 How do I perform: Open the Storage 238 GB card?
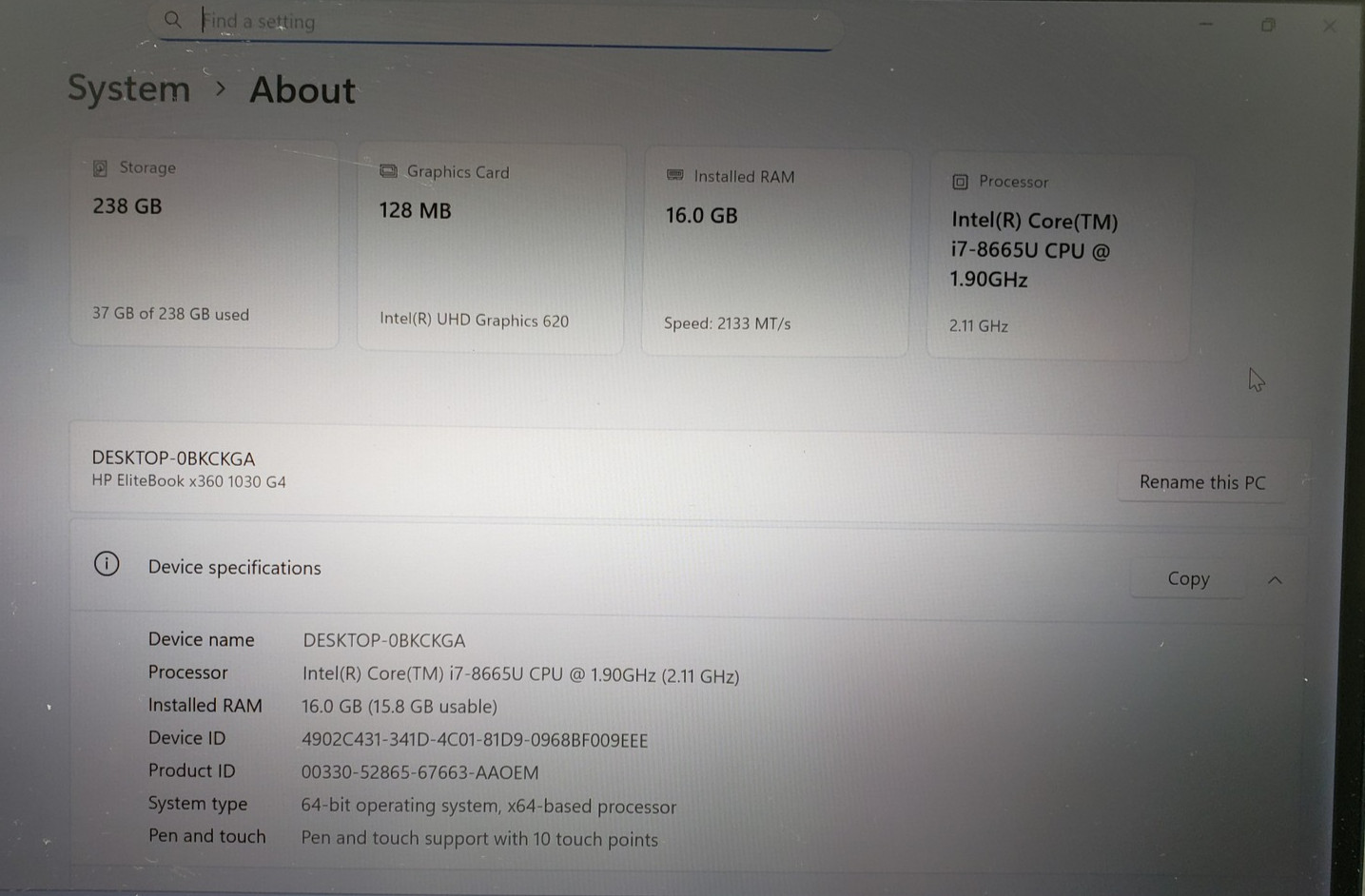pos(205,244)
